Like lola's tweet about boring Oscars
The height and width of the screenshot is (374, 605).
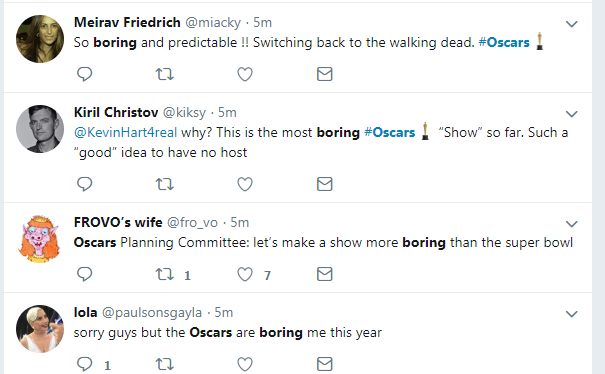pyautogui.click(x=245, y=364)
